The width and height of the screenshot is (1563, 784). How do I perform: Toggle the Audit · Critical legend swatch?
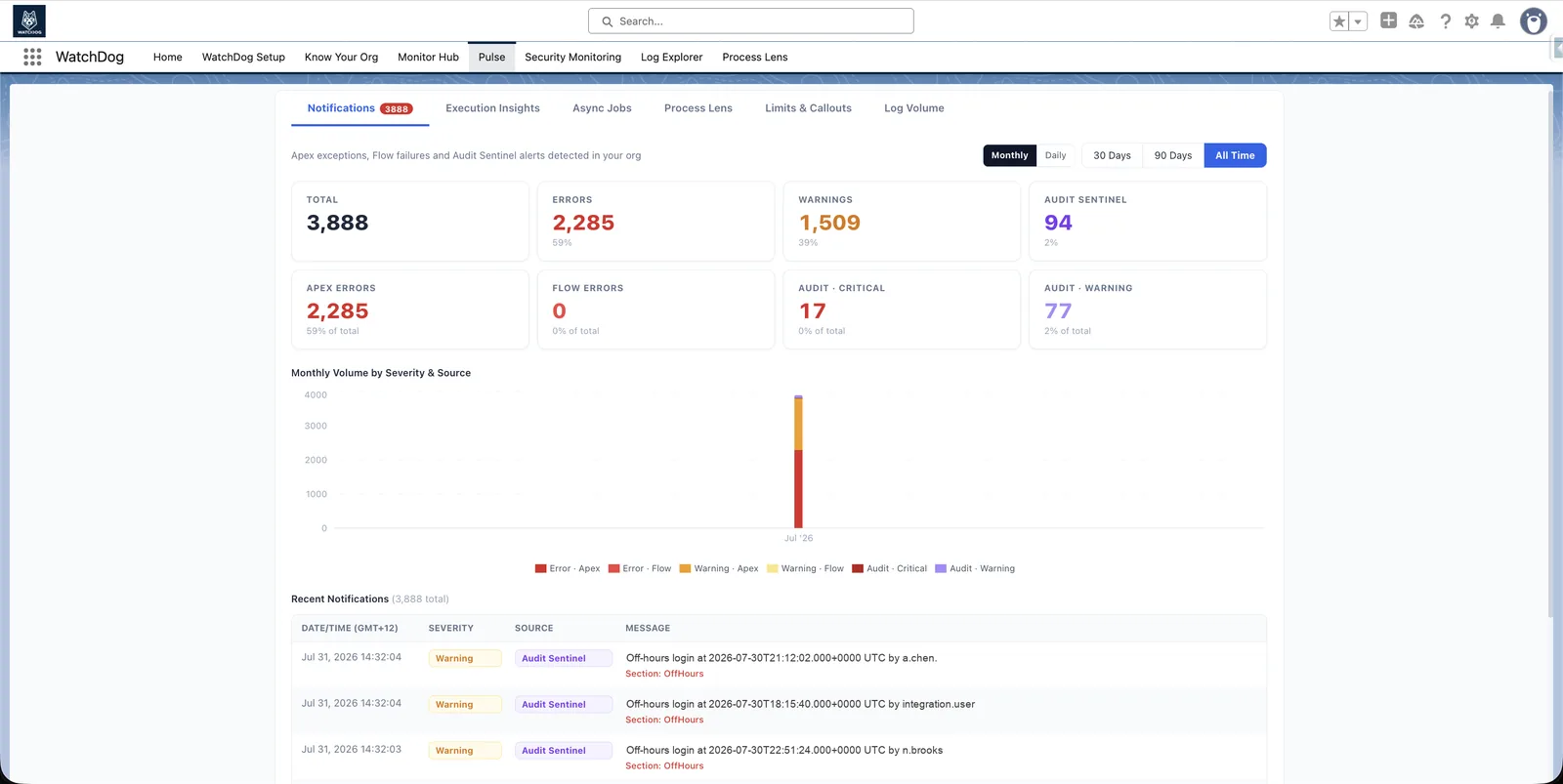pos(857,568)
